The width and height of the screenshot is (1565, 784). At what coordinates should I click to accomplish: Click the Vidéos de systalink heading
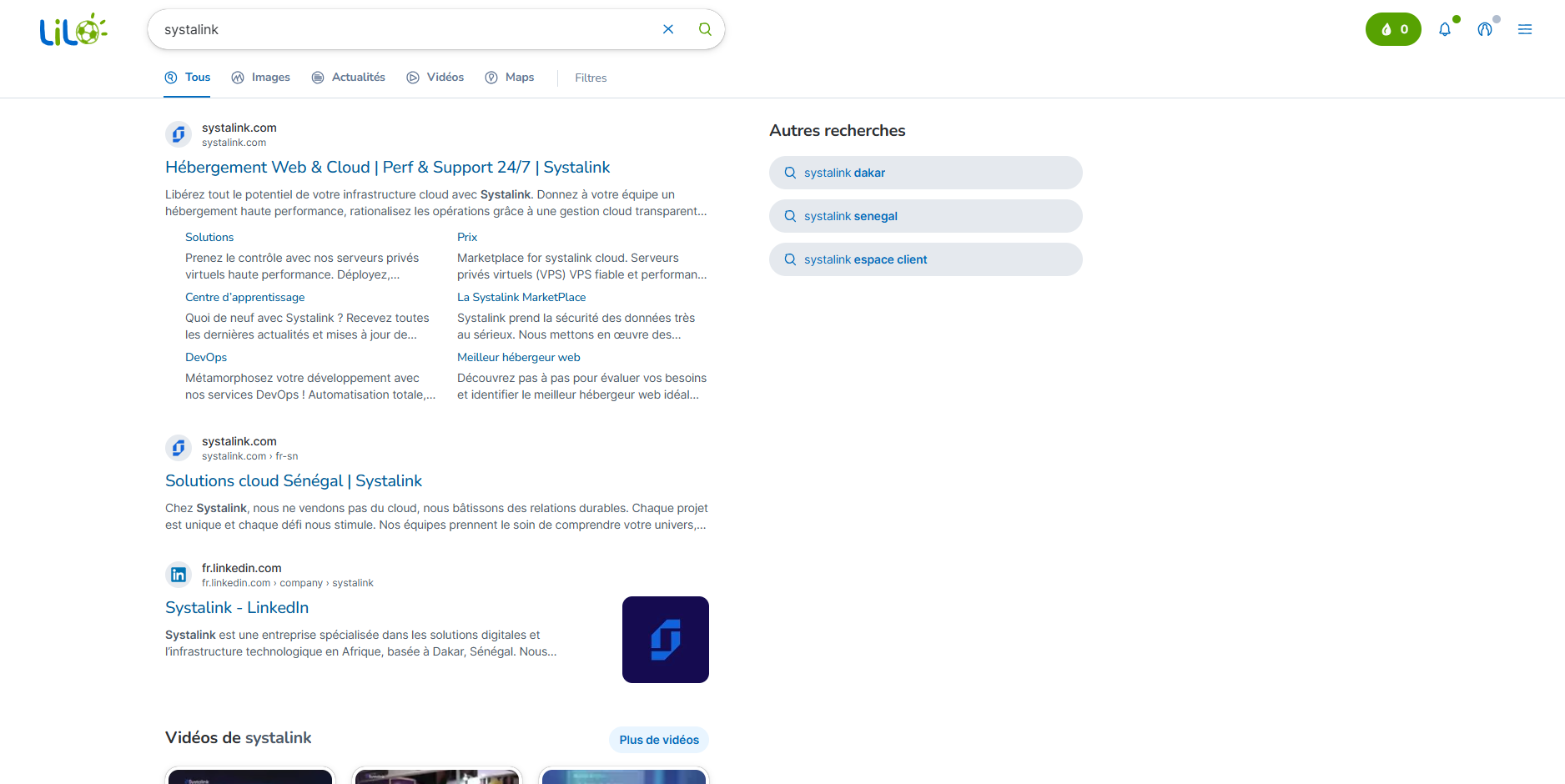[x=239, y=737]
